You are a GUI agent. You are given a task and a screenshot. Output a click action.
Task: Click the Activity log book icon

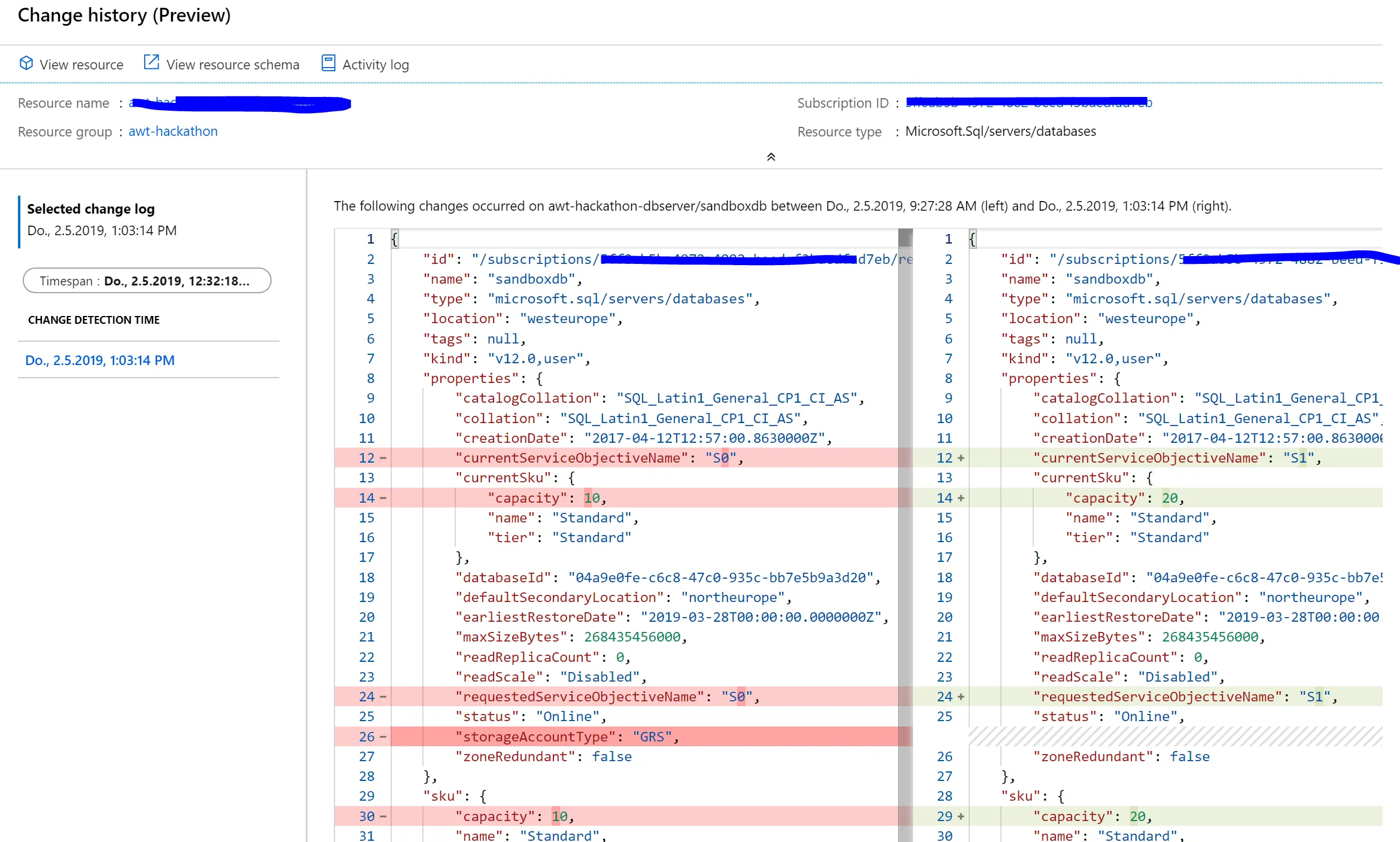pyautogui.click(x=328, y=63)
